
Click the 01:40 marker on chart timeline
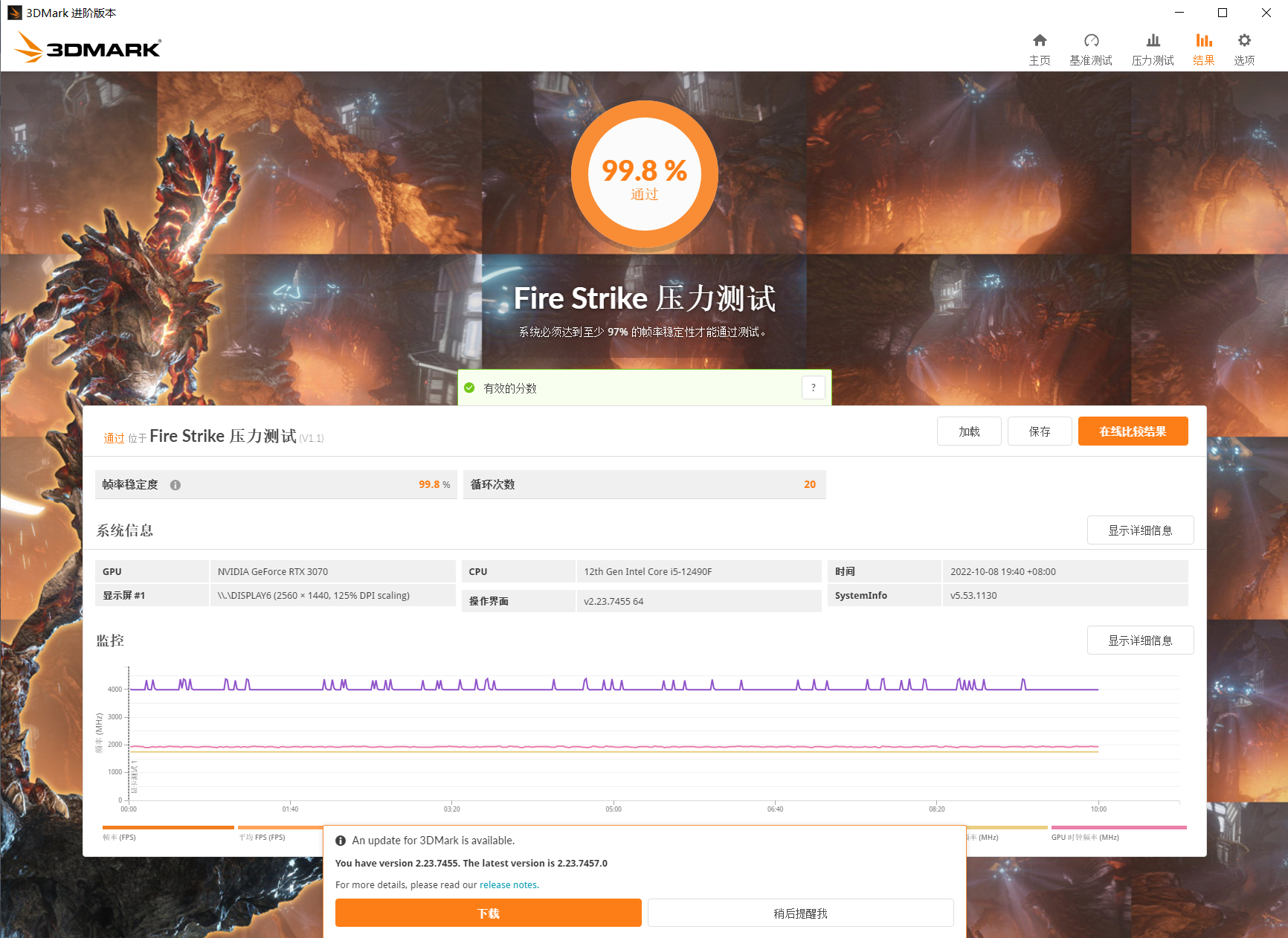pos(290,809)
